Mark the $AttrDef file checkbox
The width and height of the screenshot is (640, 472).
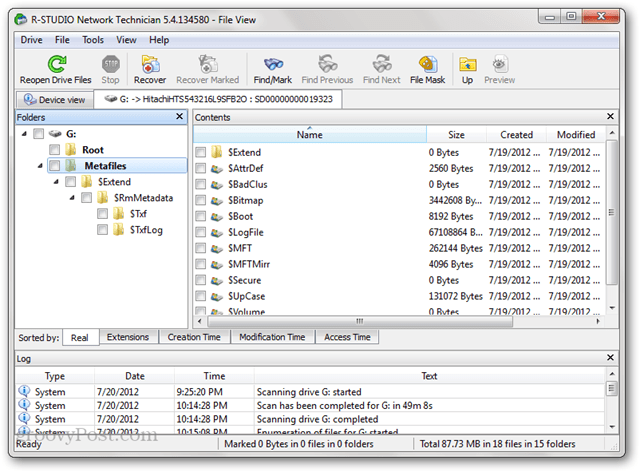pos(200,168)
